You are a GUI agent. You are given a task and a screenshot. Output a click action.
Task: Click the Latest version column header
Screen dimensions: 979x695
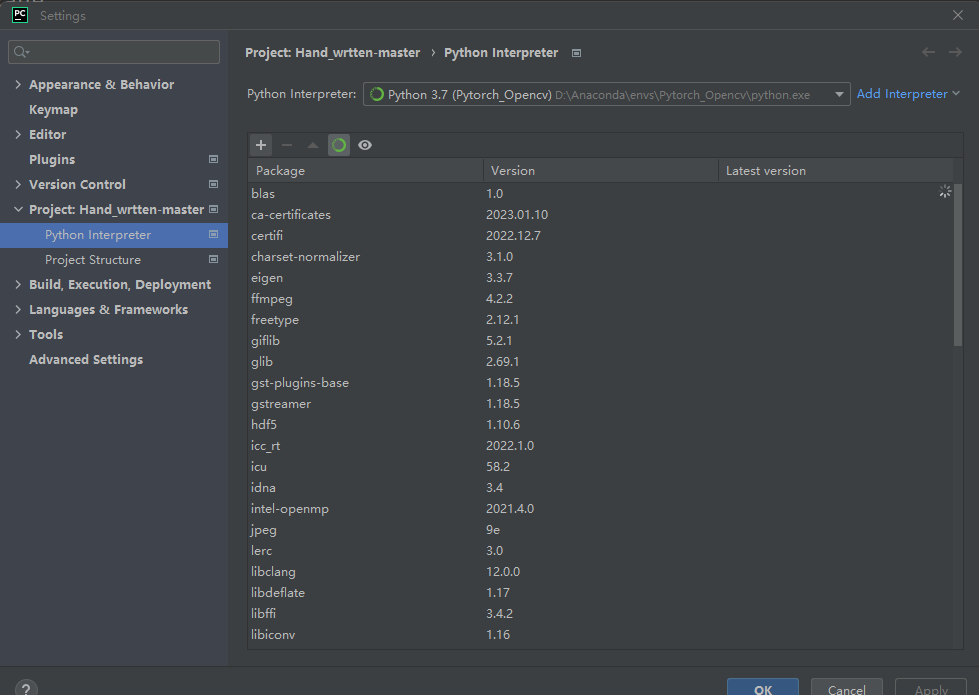[836, 170]
